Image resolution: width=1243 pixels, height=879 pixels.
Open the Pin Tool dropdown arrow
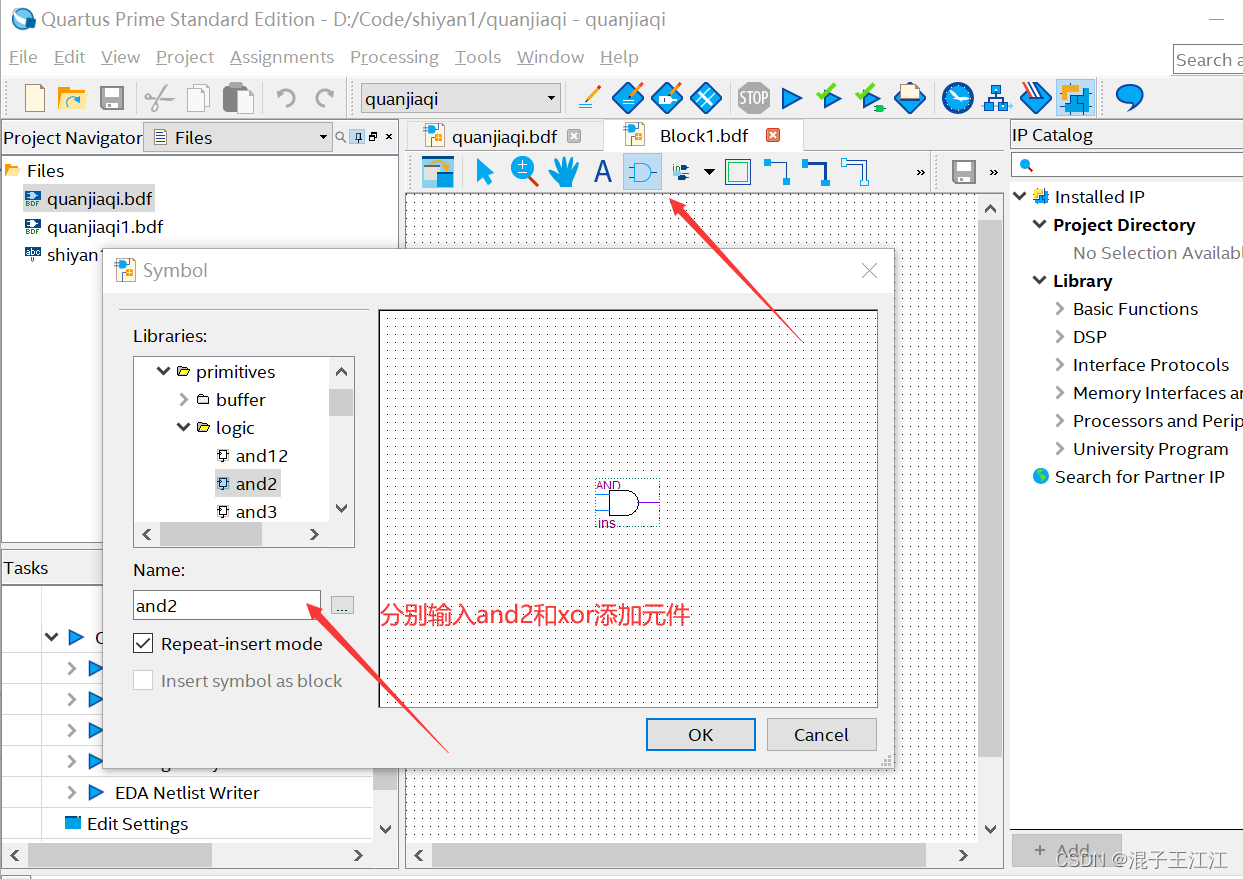point(709,172)
